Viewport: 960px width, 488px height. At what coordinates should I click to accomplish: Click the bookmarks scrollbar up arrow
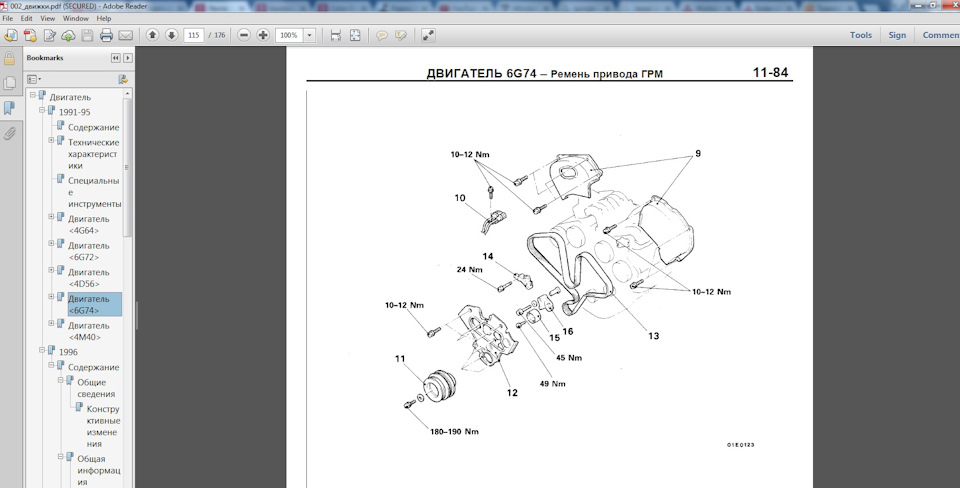(127, 94)
